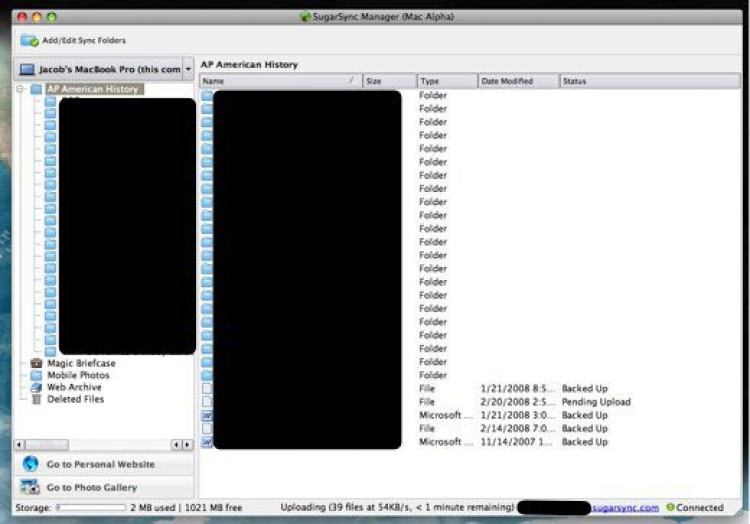Click the "2 MB used | 1021 MB free" text

click(186, 508)
